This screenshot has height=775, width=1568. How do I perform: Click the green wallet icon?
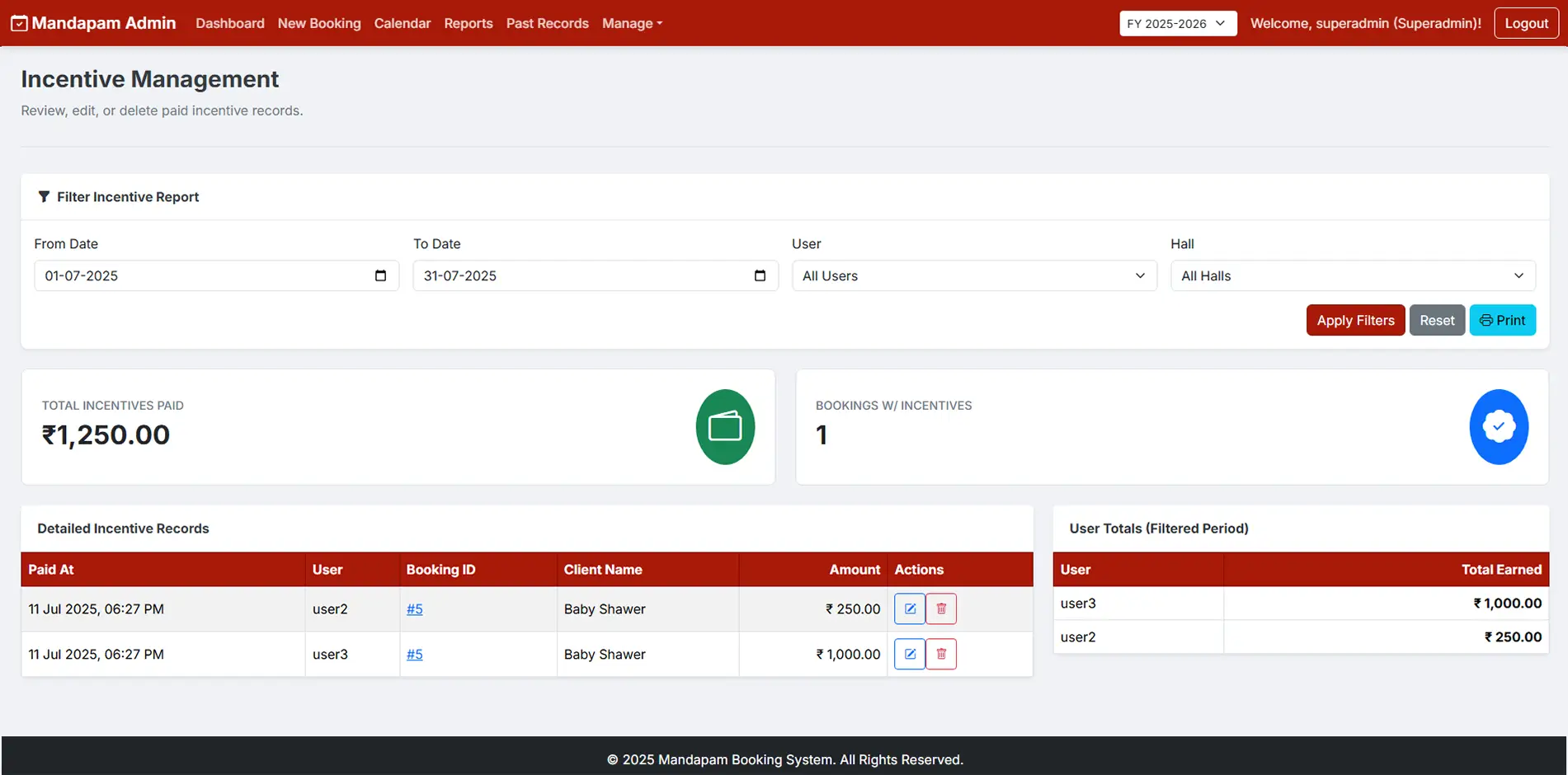(725, 427)
